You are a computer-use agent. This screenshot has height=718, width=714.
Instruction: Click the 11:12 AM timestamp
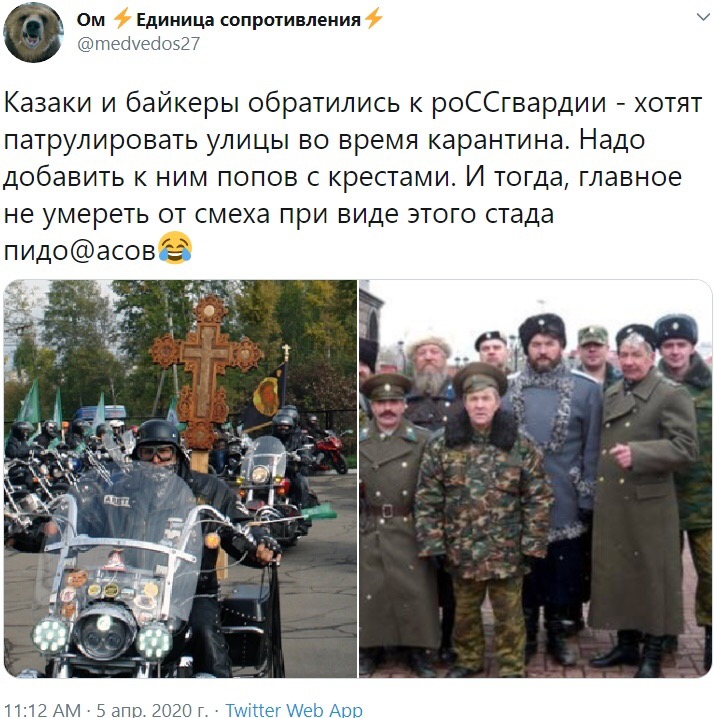pyautogui.click(x=42, y=709)
